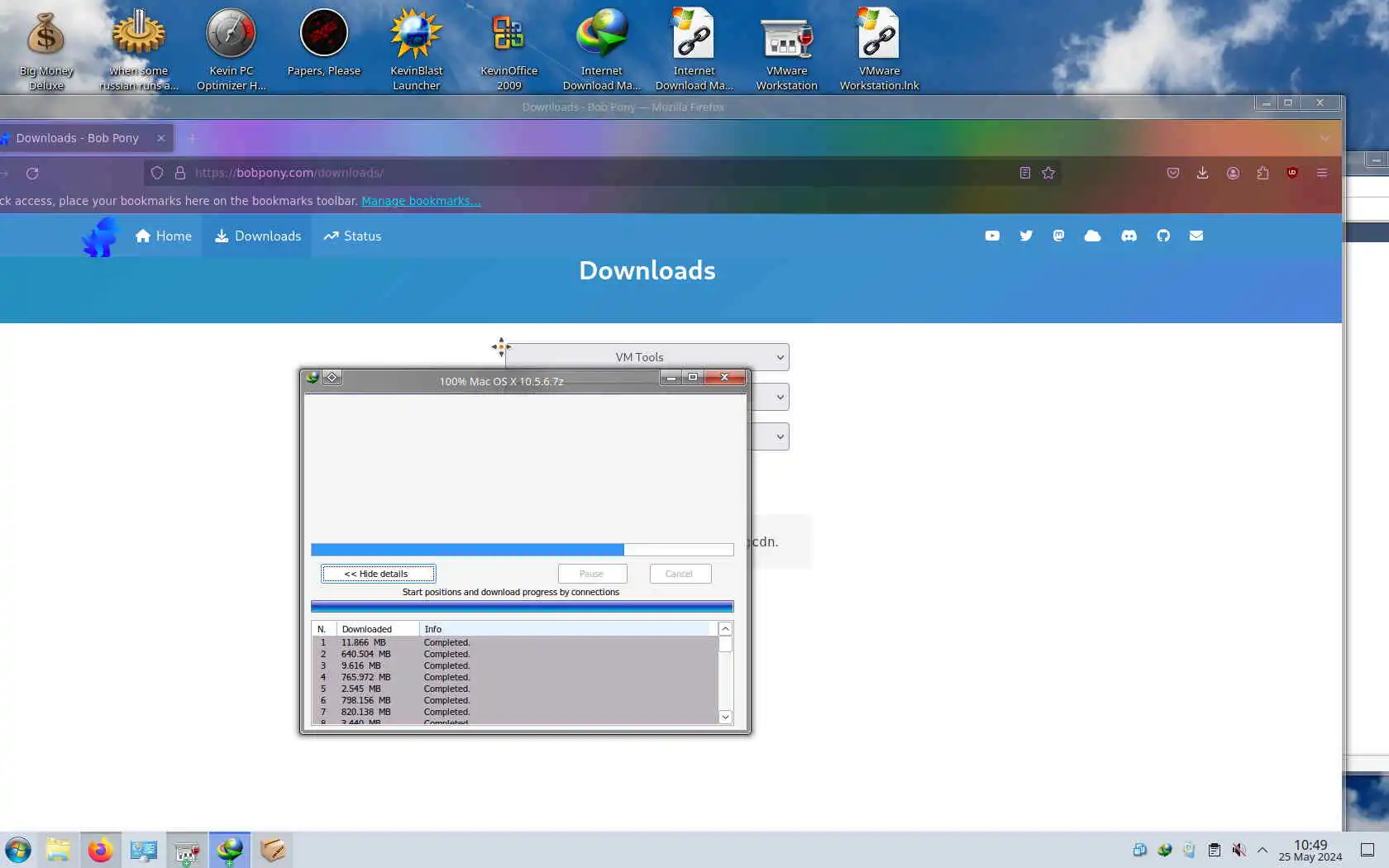Open the dropdown arrow directly below VM Tools
The height and width of the screenshot is (868, 1389).
point(780,397)
